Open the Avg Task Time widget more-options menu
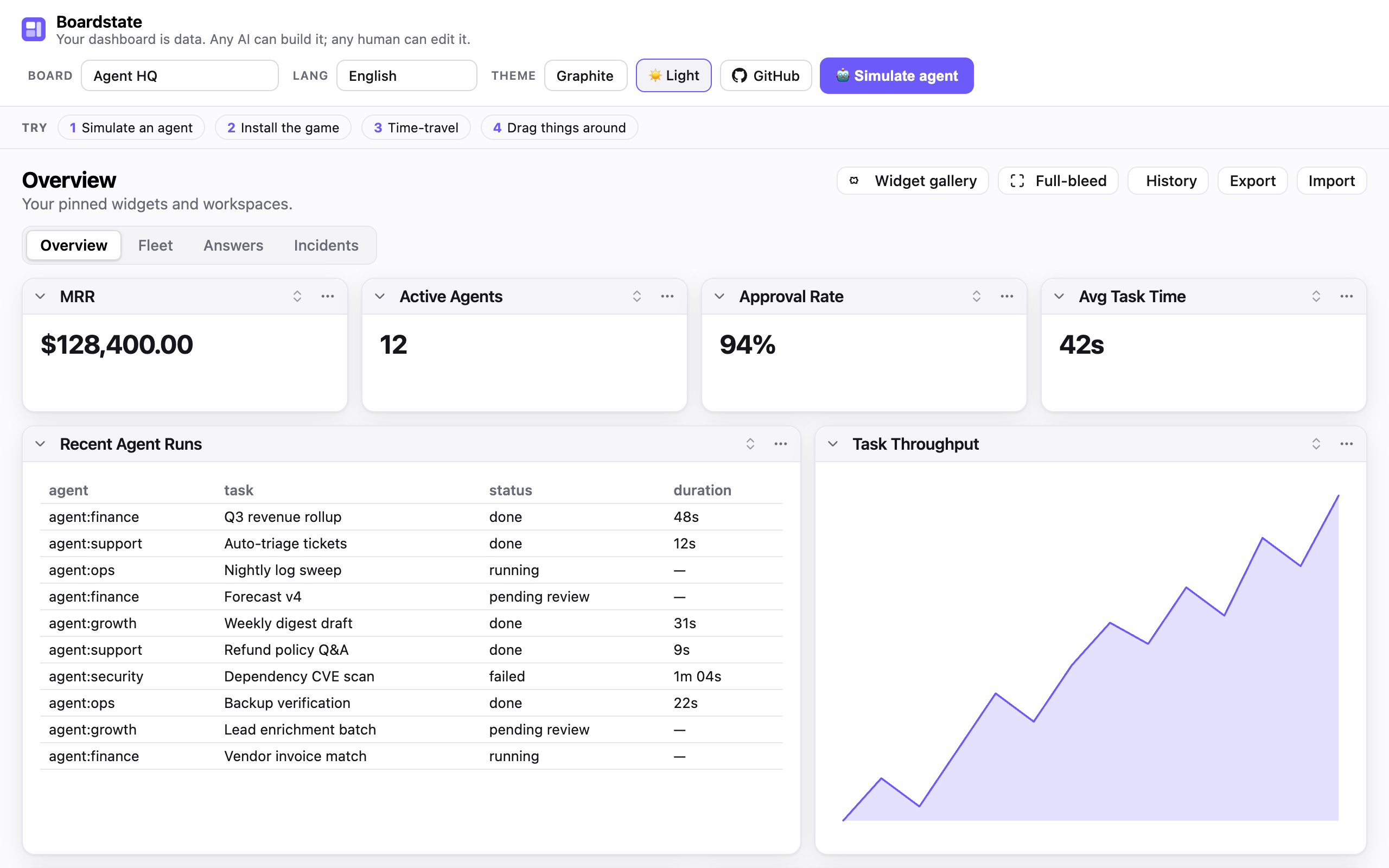This screenshot has width=1389, height=868. [x=1347, y=296]
